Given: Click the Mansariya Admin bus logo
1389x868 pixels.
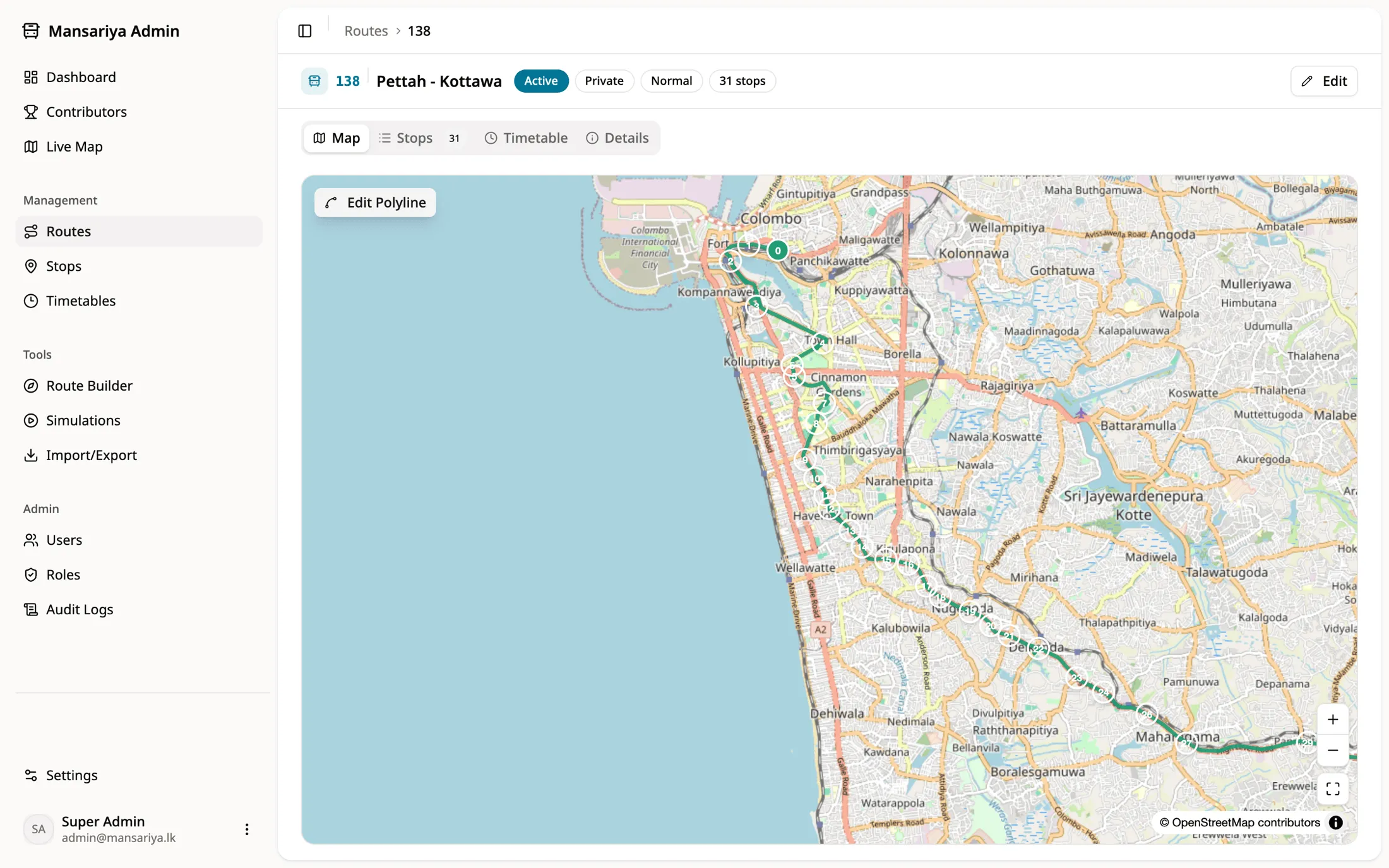Looking at the screenshot, I should pos(31,31).
